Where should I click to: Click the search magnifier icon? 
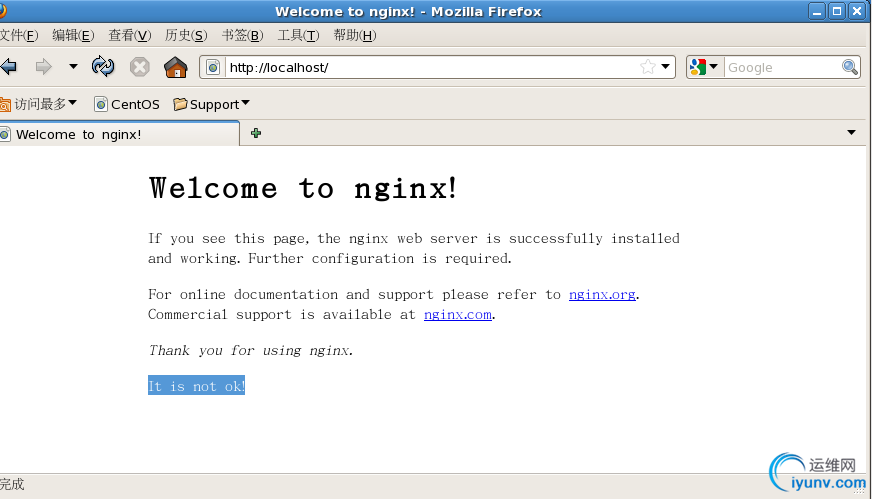pyautogui.click(x=850, y=67)
